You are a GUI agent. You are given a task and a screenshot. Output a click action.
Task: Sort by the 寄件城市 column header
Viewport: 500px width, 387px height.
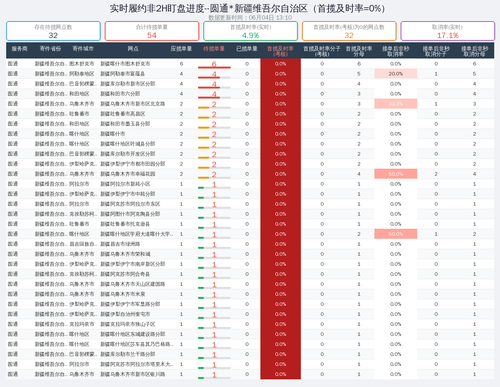[83, 49]
